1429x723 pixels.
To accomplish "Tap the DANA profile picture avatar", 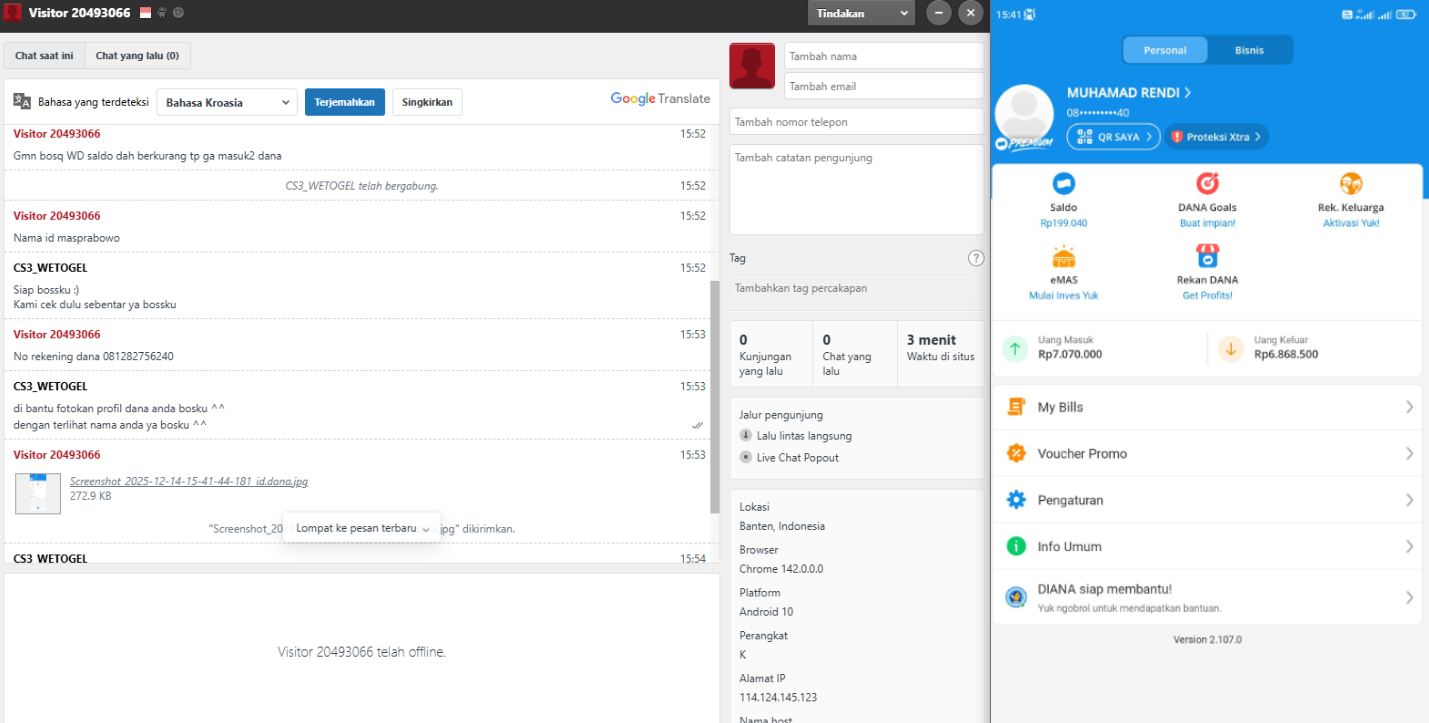I will click(1025, 115).
